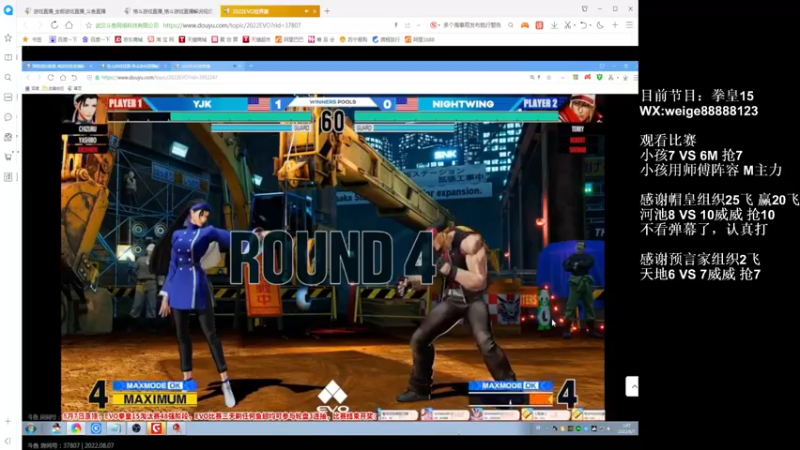Screen dimensions: 800x450
Task: Click the search magnifier in the left sidebar
Action: (x=8, y=78)
